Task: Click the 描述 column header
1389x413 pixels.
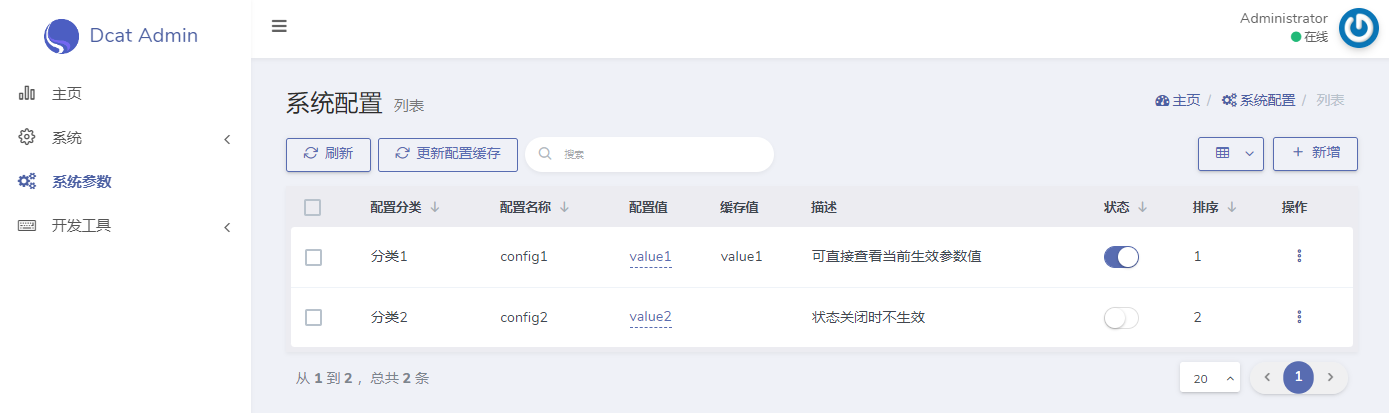Action: pos(824,207)
